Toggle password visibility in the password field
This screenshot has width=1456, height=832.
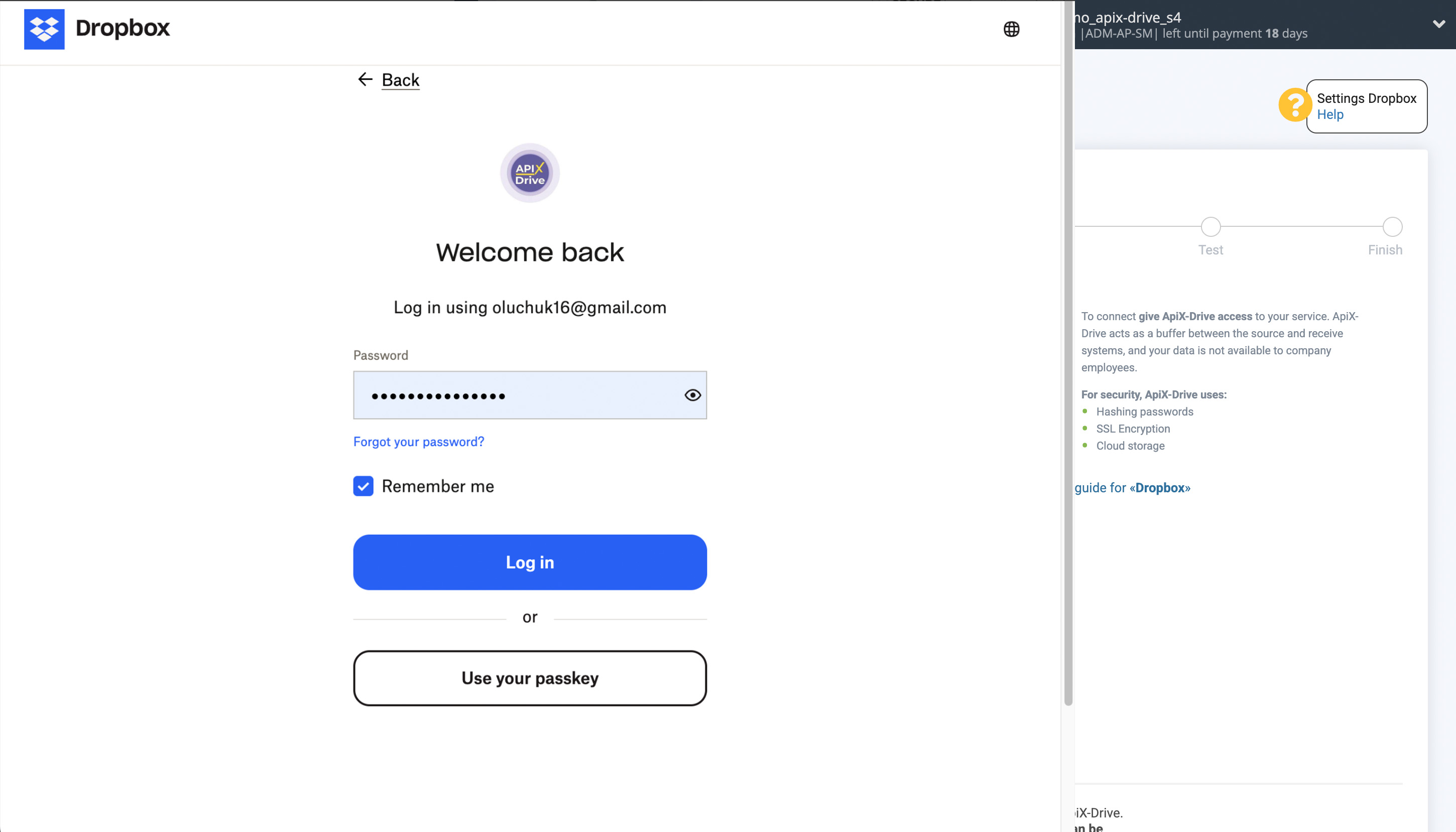coord(693,395)
